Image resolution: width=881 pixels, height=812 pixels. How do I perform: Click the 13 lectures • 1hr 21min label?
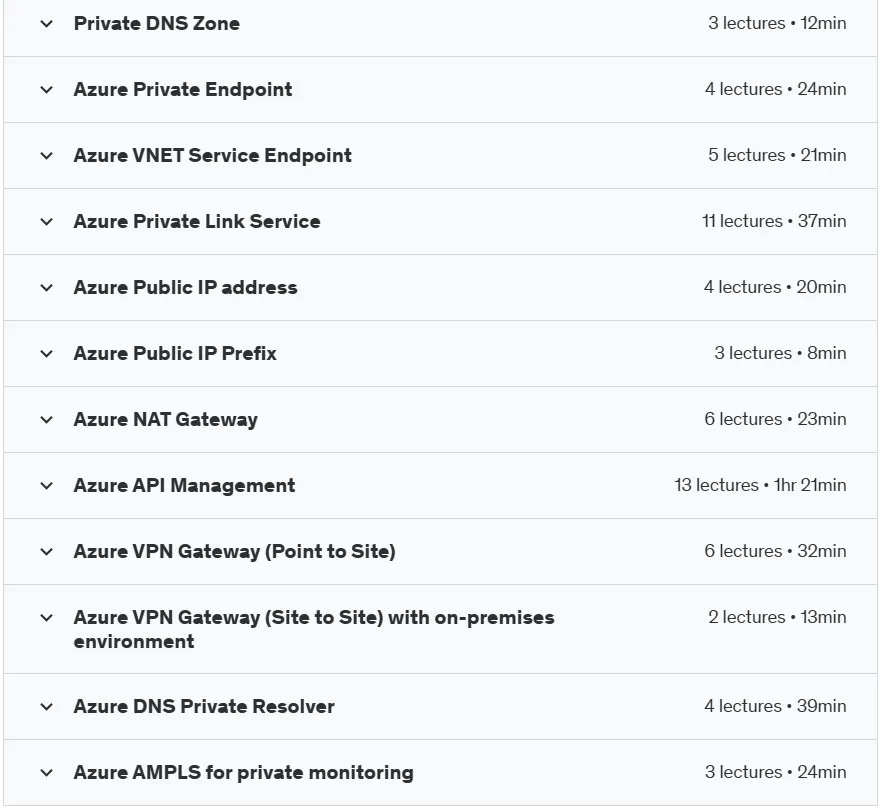(x=760, y=485)
